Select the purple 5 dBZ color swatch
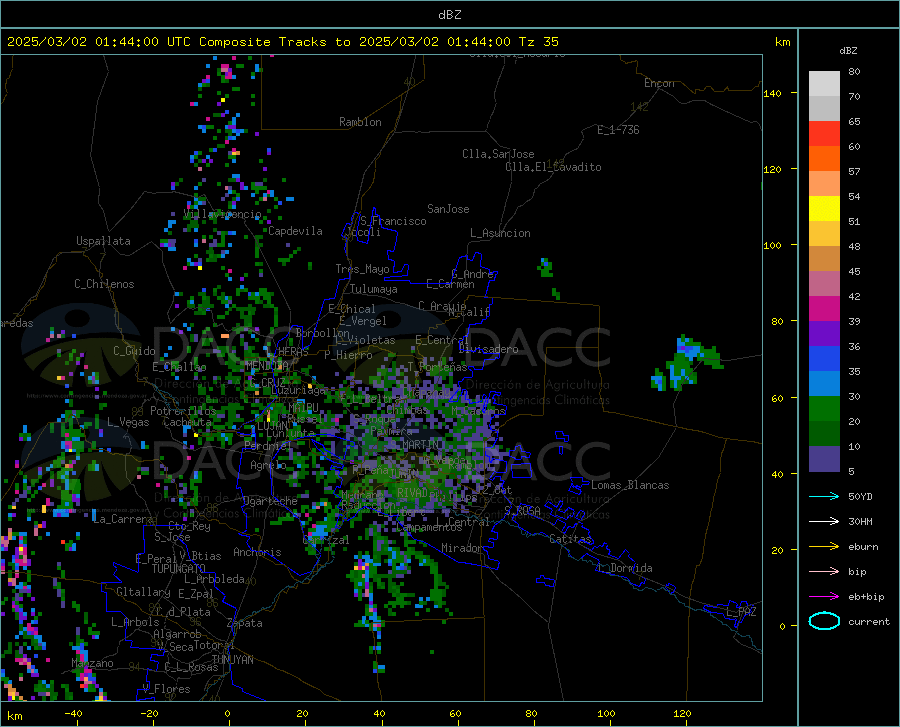This screenshot has width=900, height=727. pos(824,459)
